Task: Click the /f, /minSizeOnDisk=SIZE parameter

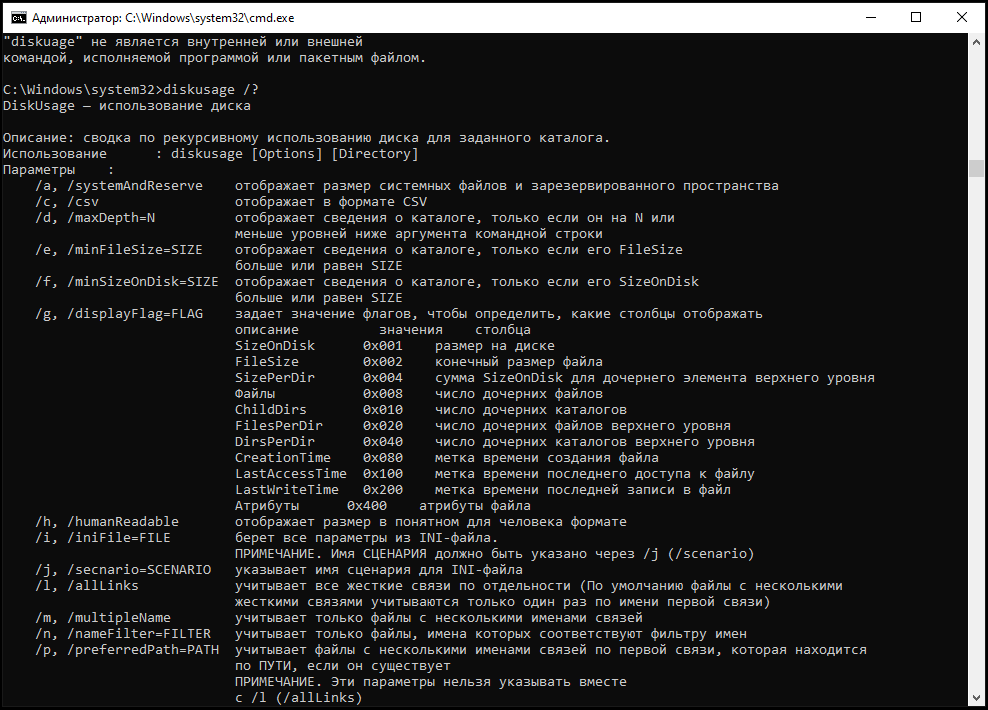Action: click(x=127, y=282)
